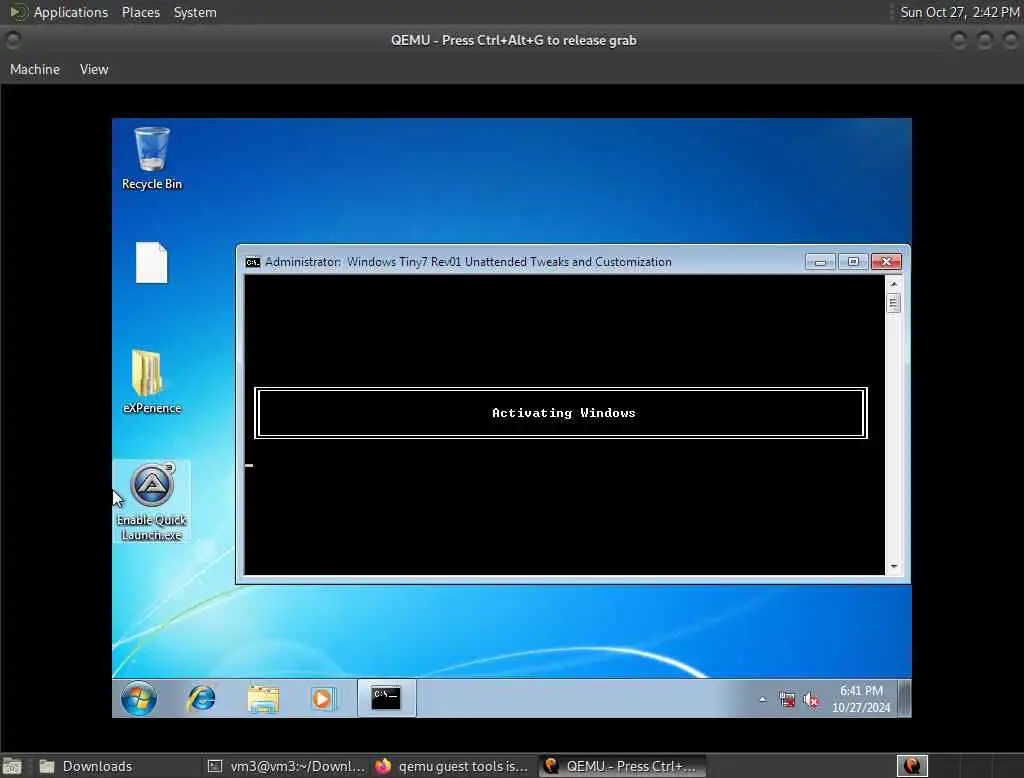The image size is (1024, 778).
Task: Click the QEMU window menu button at left of title
Action: tap(12, 41)
